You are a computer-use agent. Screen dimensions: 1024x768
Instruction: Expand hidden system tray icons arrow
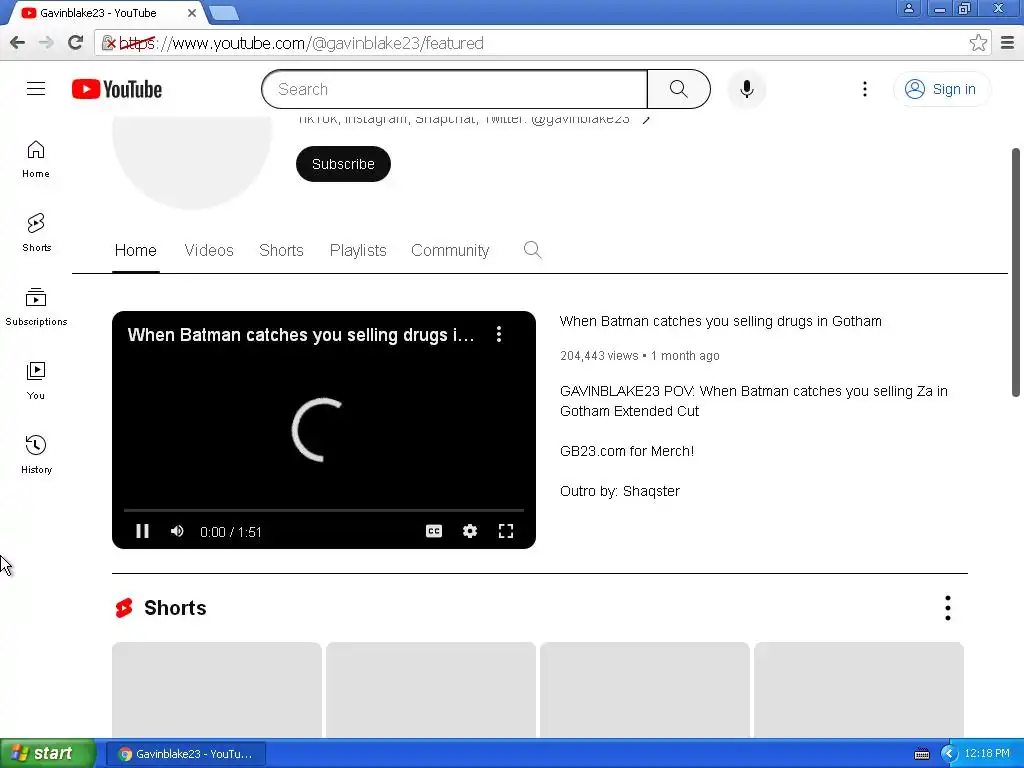pyautogui.click(x=950, y=754)
